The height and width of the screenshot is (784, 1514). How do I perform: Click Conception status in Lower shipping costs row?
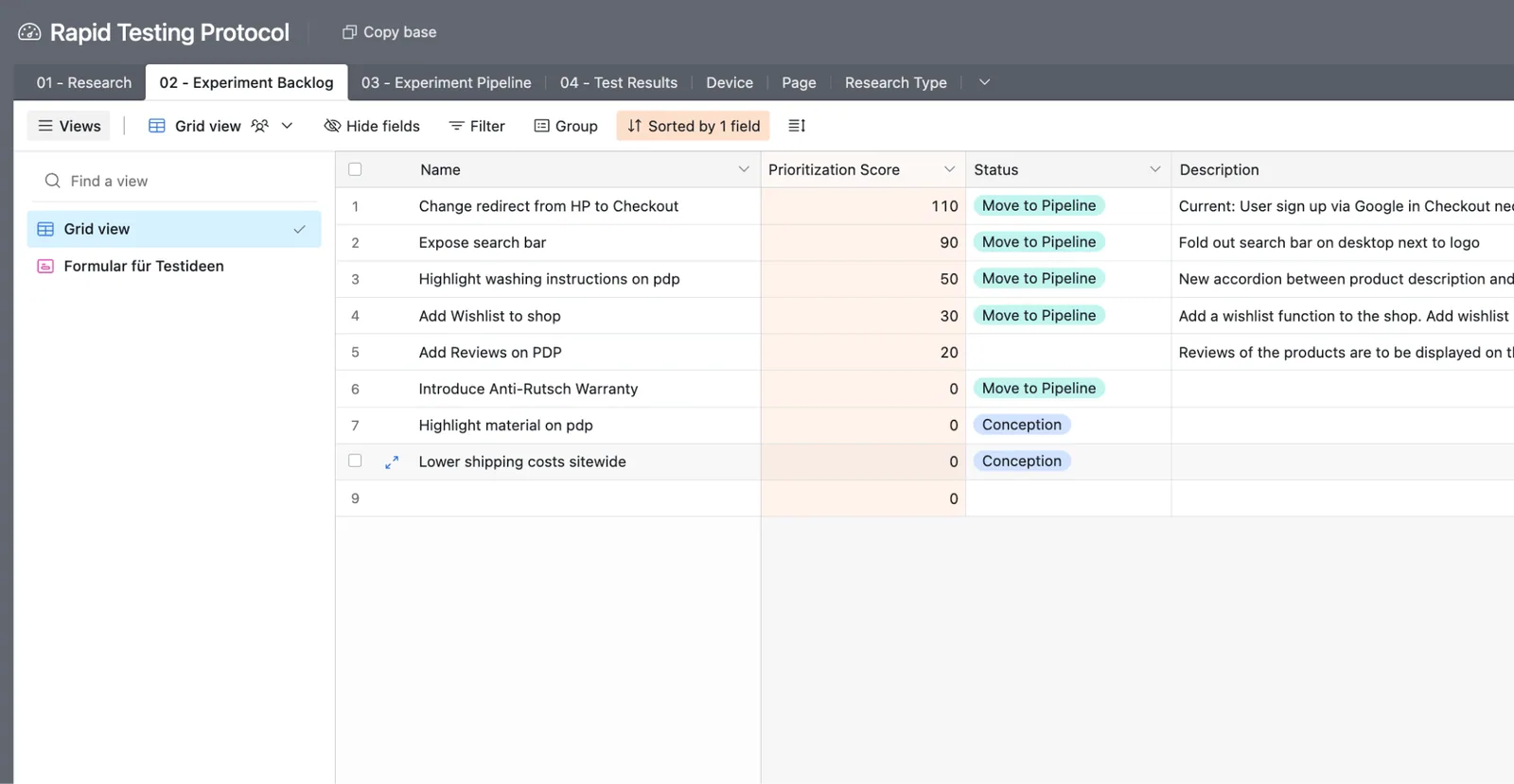pyautogui.click(x=1022, y=461)
